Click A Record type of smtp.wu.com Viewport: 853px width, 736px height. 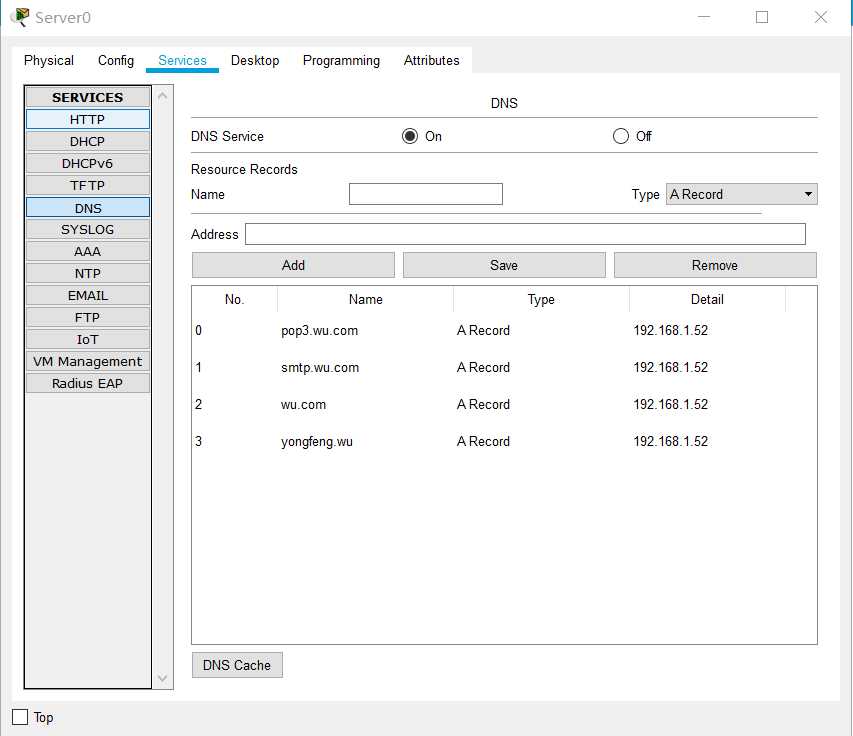click(483, 367)
